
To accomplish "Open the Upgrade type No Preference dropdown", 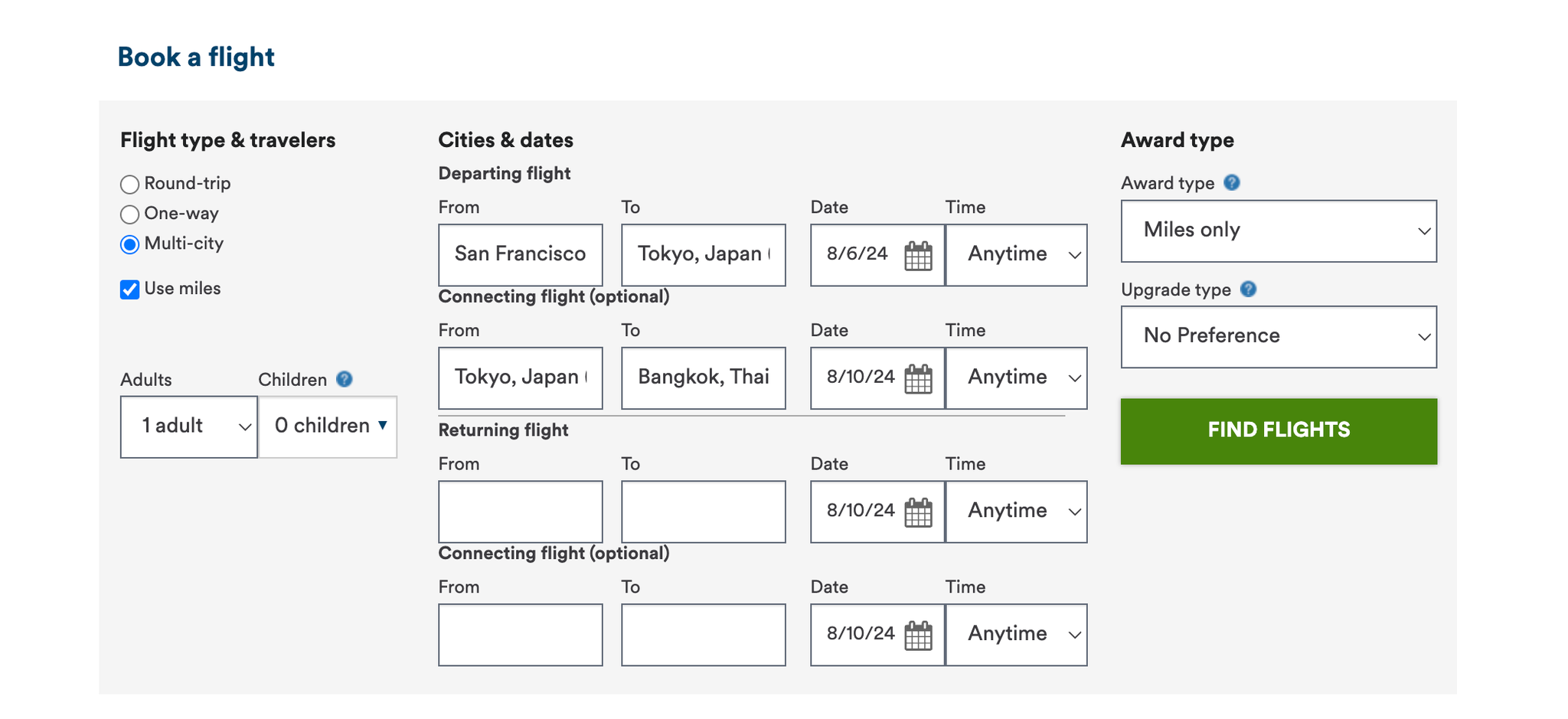I will (x=1278, y=336).
